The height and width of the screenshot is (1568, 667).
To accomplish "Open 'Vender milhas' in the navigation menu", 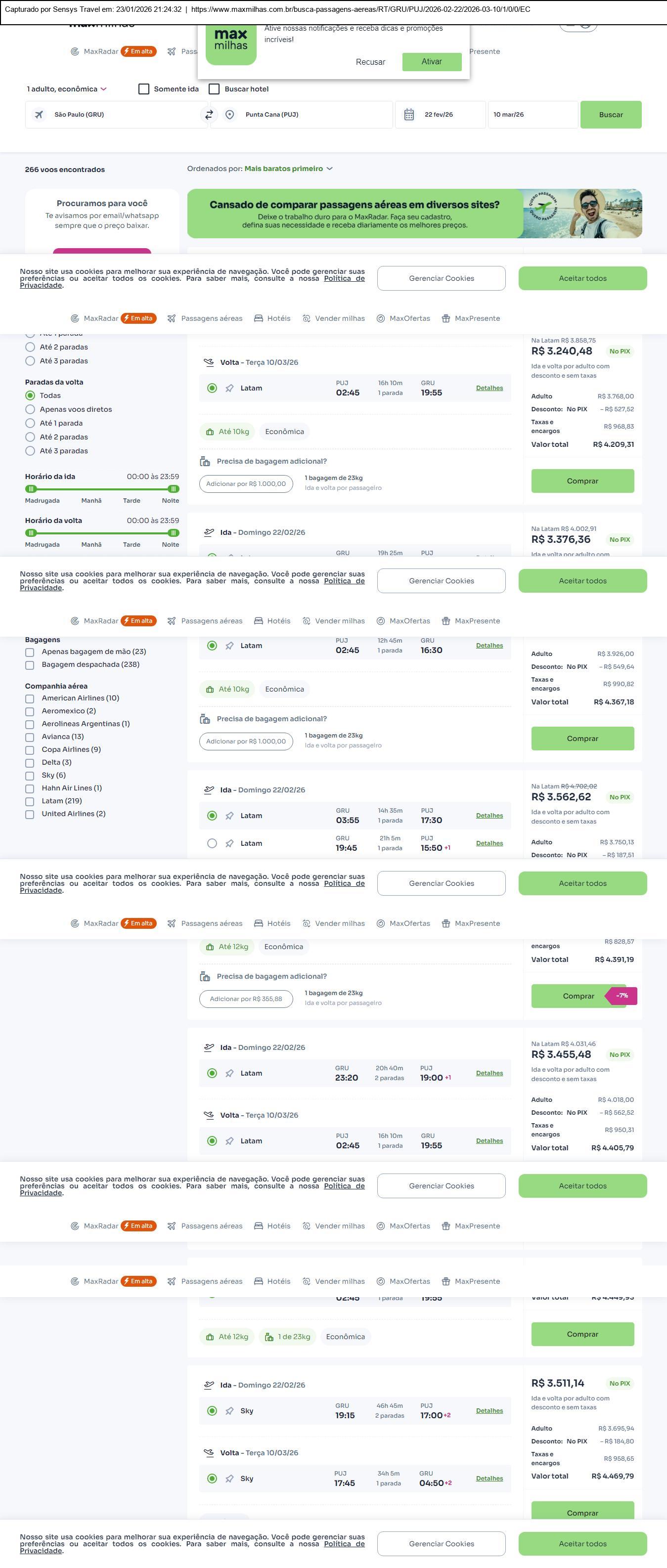I will (340, 318).
